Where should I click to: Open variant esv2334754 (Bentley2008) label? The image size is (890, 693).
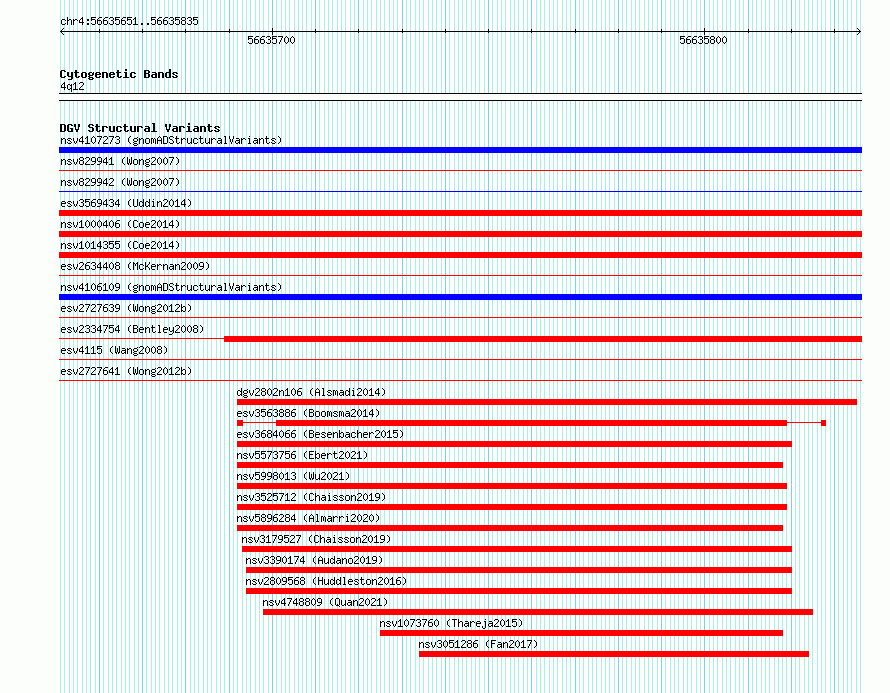[x=132, y=329]
